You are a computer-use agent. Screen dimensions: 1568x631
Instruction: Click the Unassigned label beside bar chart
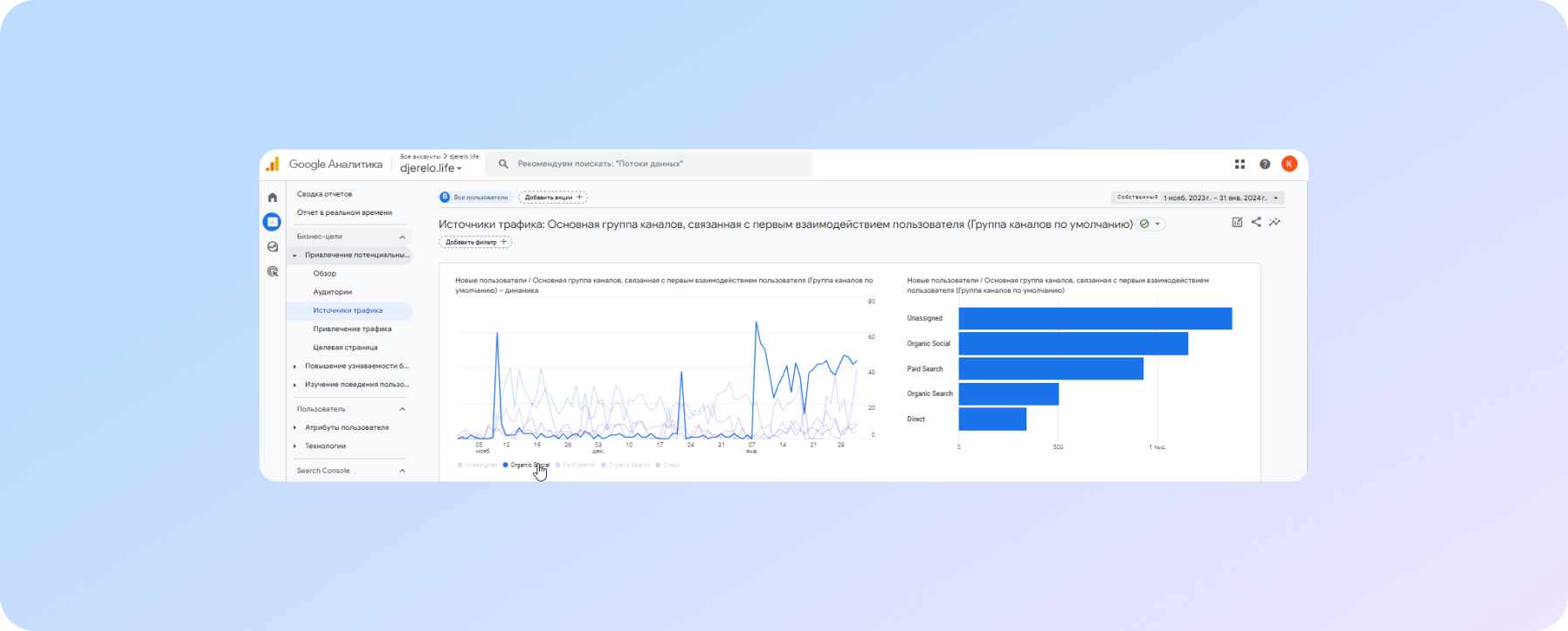pyautogui.click(x=925, y=318)
